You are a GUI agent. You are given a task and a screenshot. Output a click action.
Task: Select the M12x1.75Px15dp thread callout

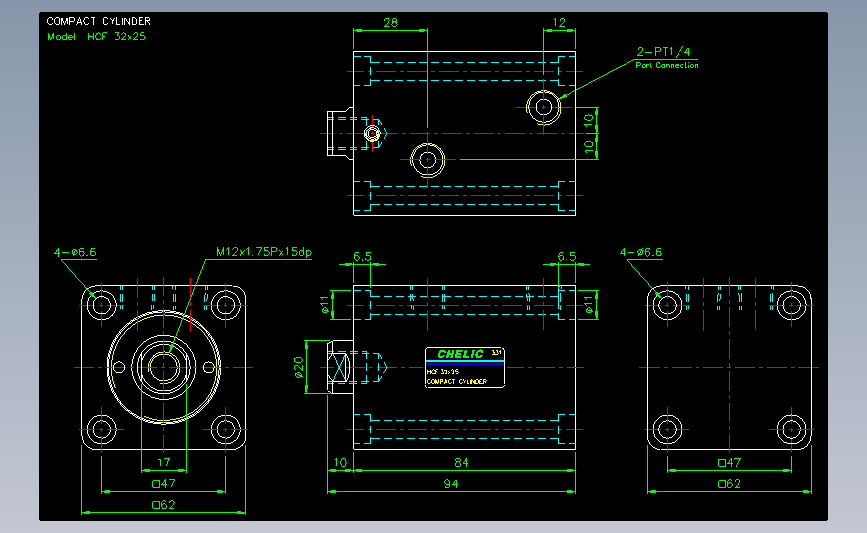(264, 252)
